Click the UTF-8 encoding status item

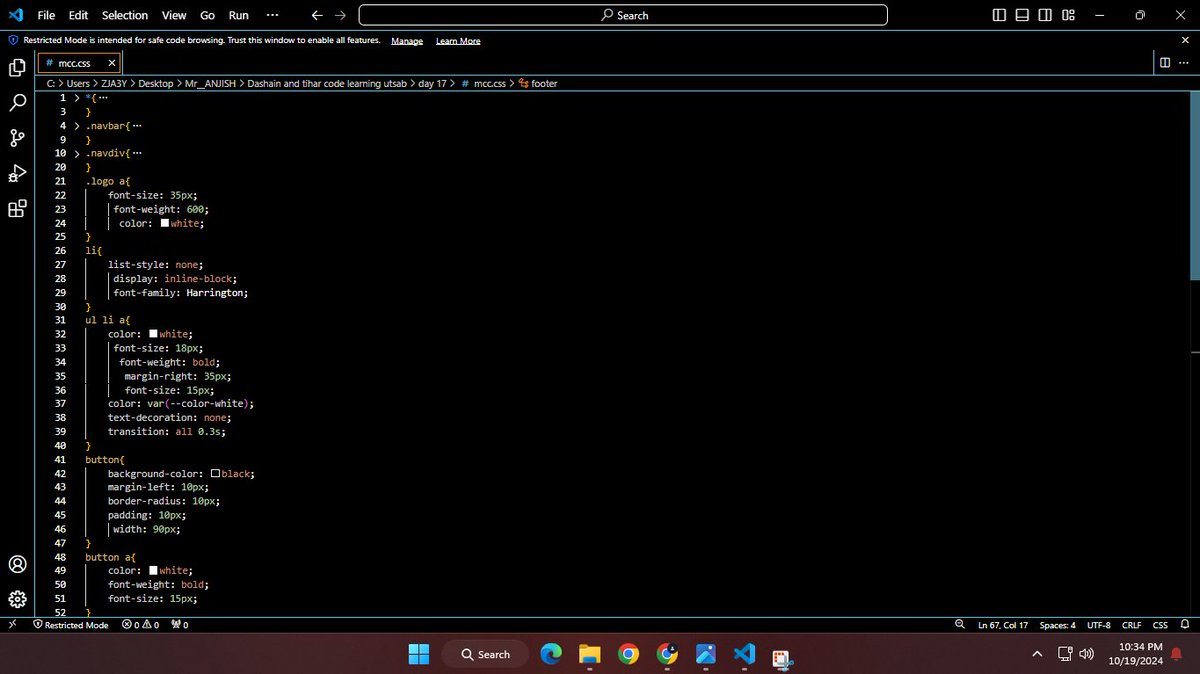[x=1099, y=624]
